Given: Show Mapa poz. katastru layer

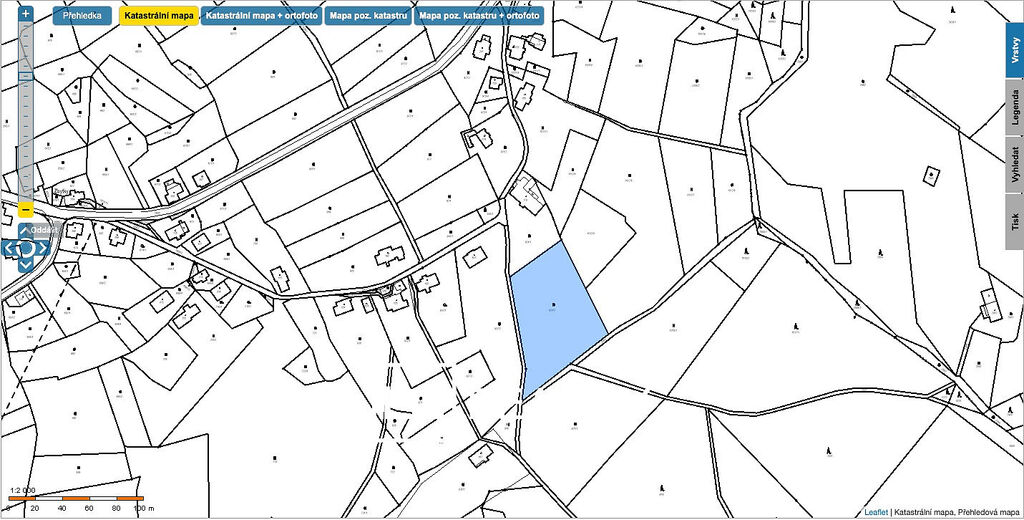Looking at the screenshot, I should [368, 16].
